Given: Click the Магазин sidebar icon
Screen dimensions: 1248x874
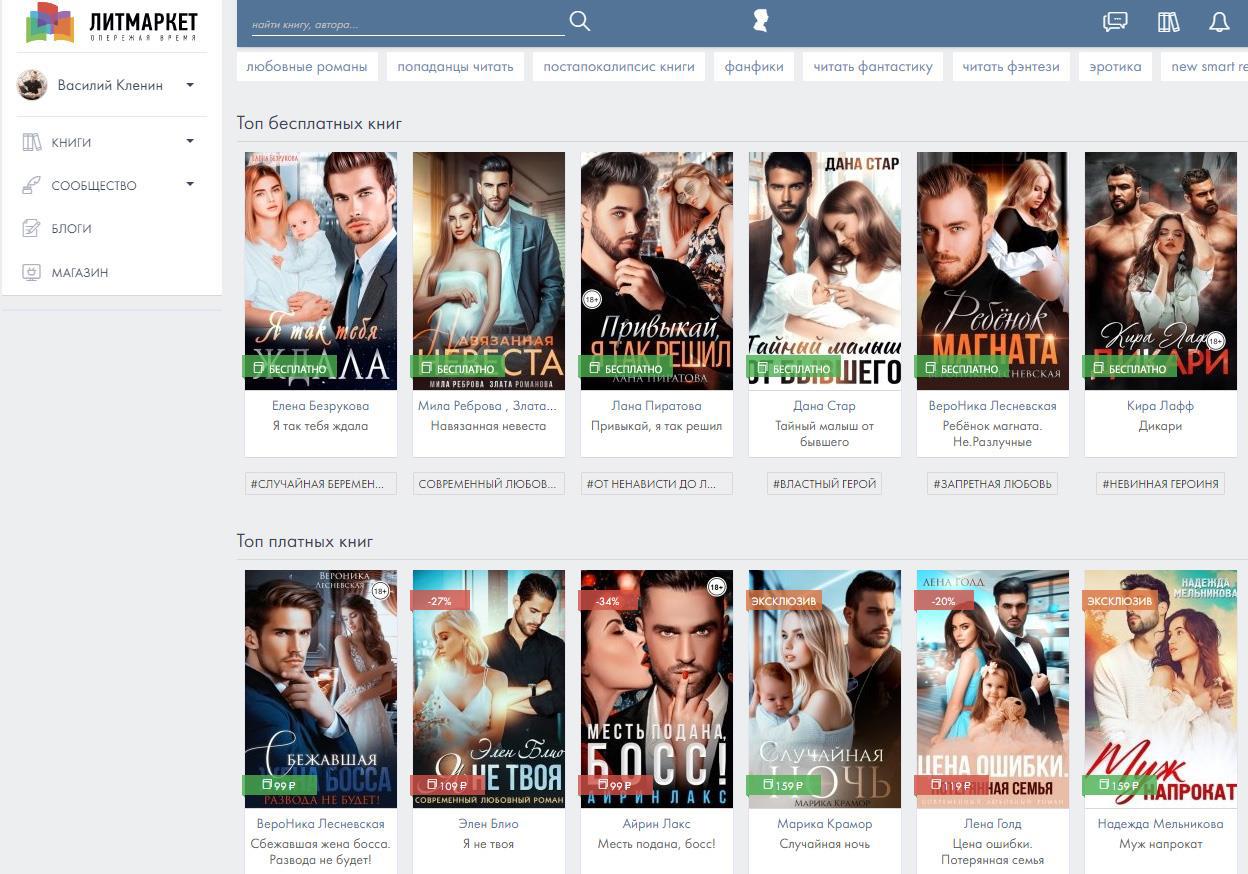Looking at the screenshot, I should (x=32, y=272).
